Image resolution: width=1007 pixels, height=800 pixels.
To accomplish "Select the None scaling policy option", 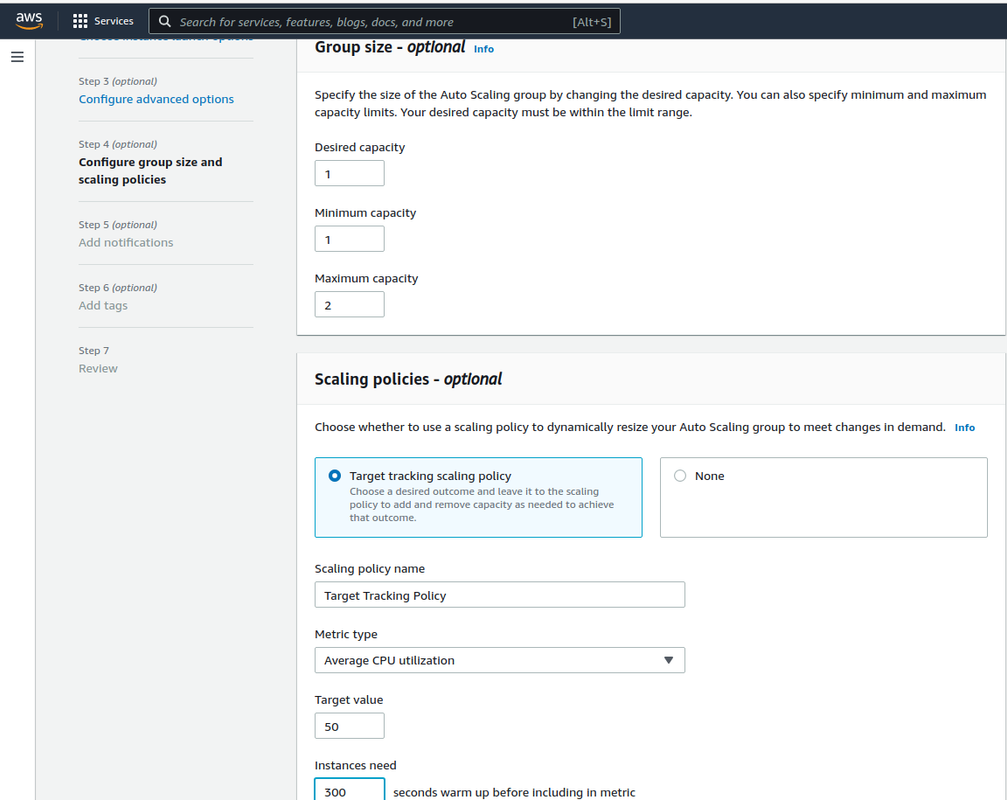I will coord(680,476).
